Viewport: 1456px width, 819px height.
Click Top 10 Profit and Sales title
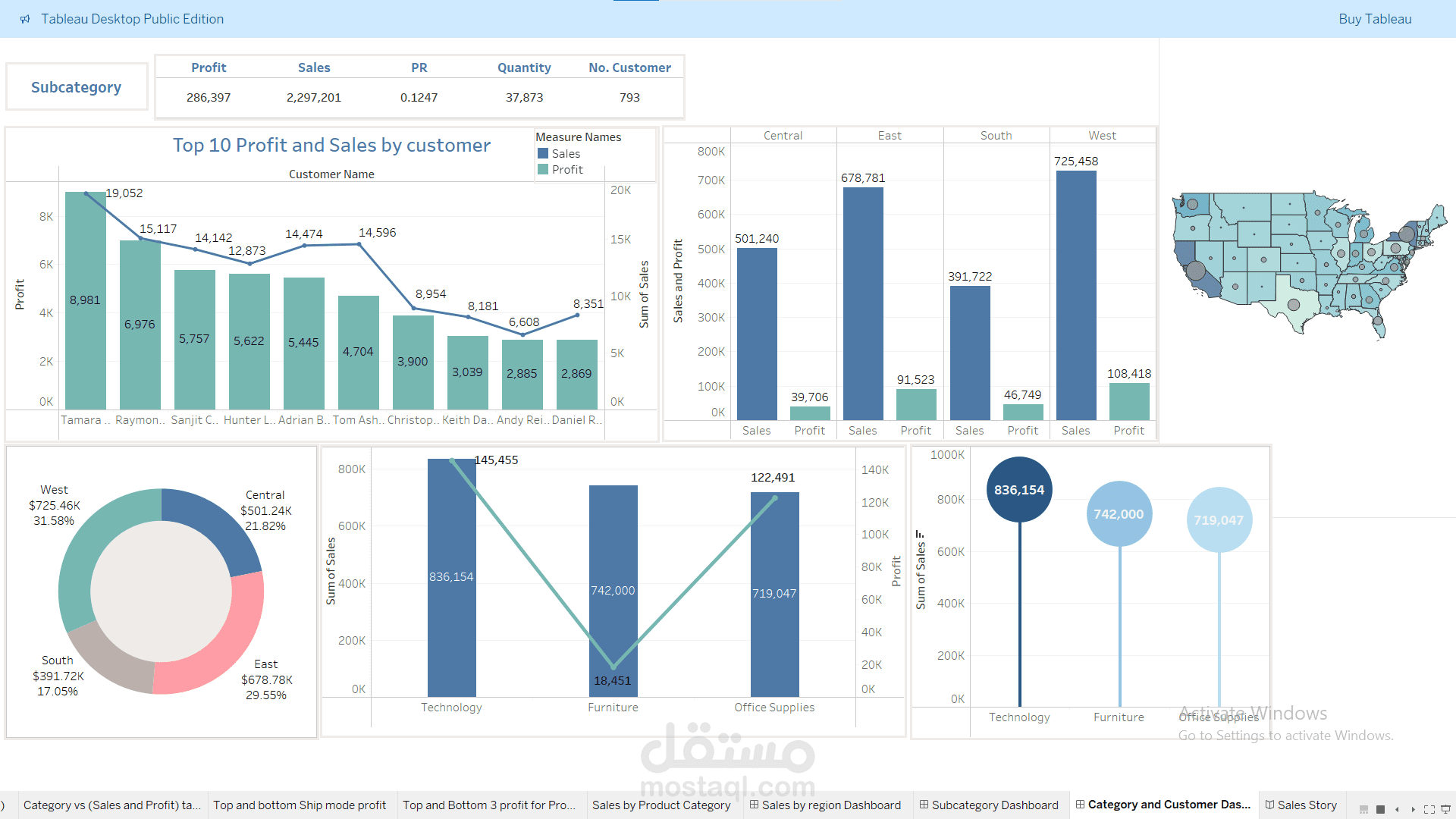(x=331, y=145)
